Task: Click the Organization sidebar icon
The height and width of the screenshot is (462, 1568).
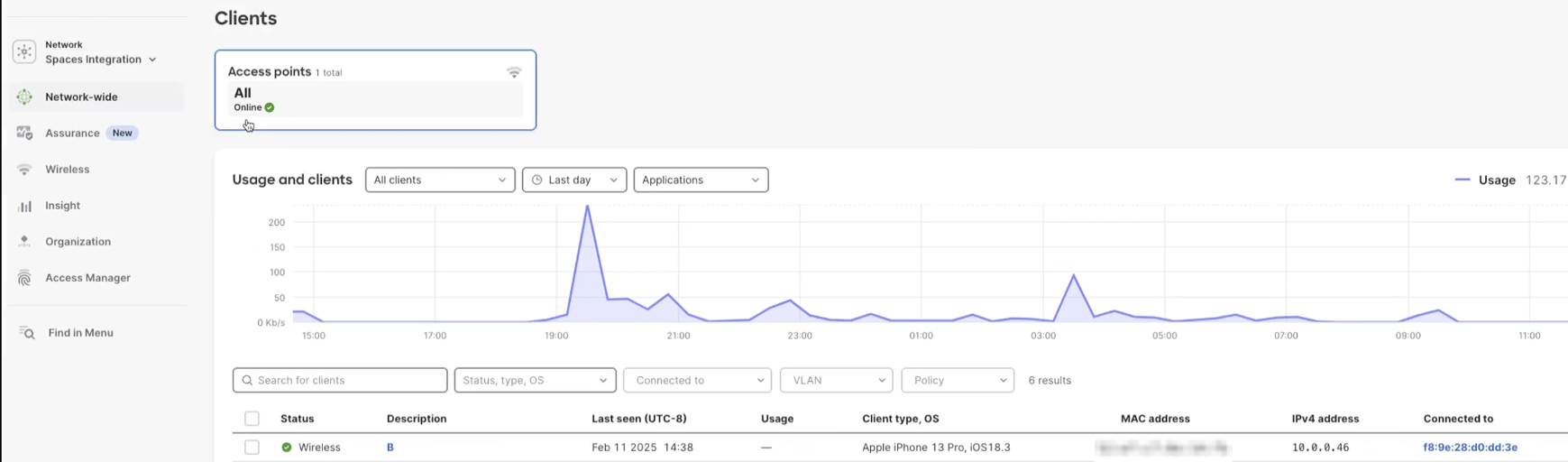Action: tap(24, 242)
